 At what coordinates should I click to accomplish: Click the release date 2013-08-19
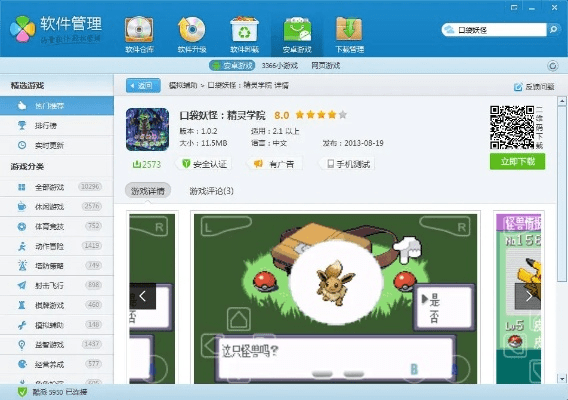[364, 143]
